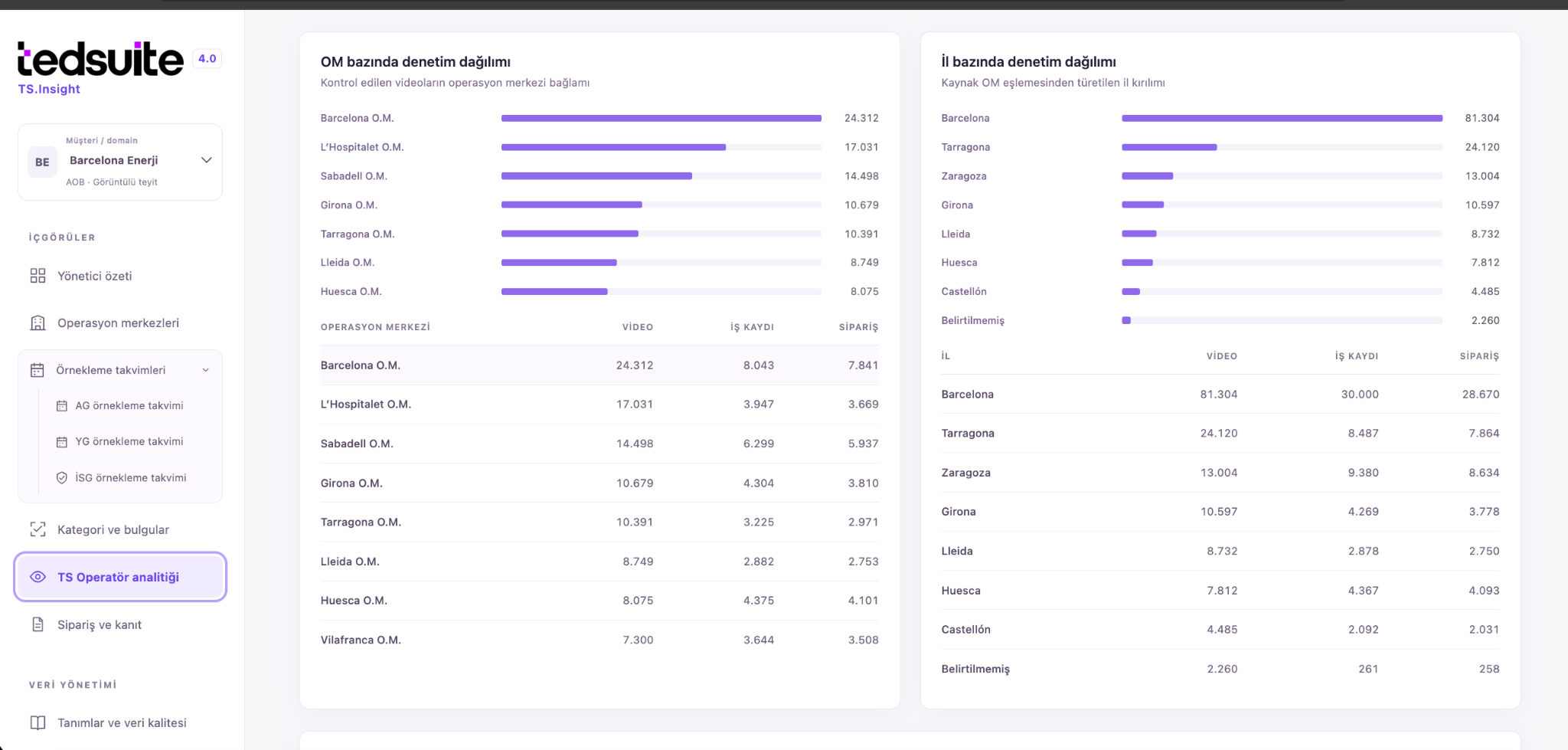
Task: Click the İSG örnekleme takvimi shield icon
Action: coord(62,477)
